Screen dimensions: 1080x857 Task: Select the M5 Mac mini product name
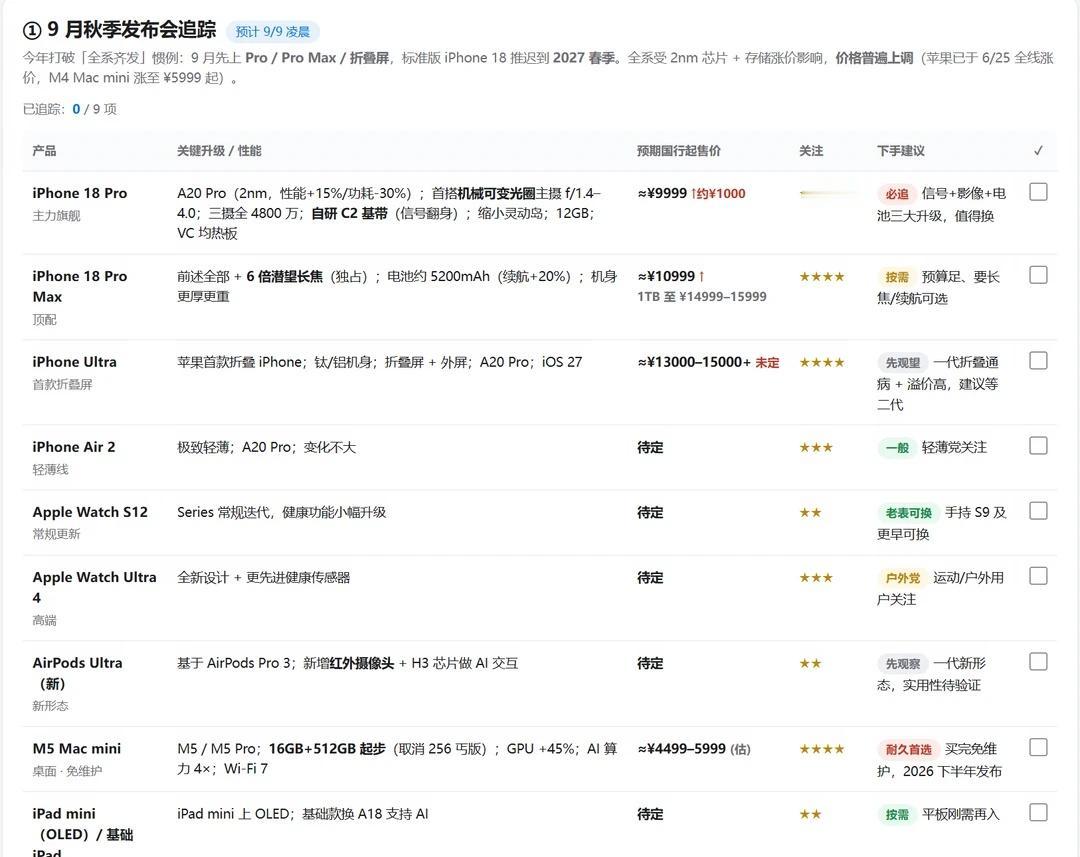(76, 748)
